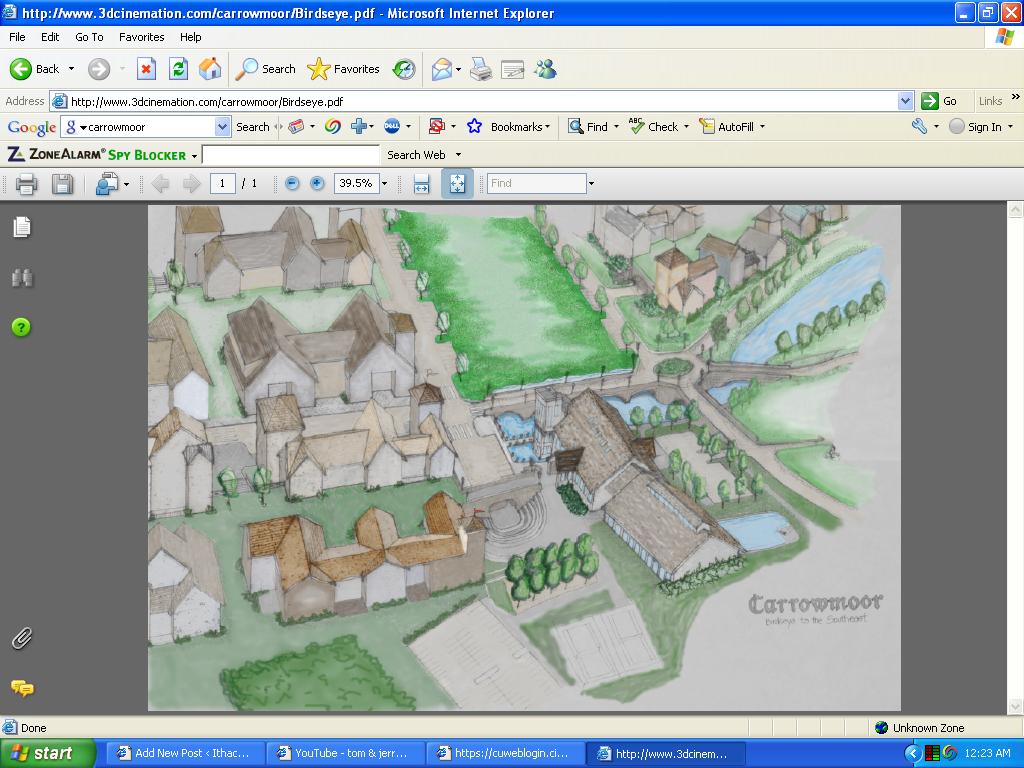Open the Pages panel in sidebar
The image size is (1024, 768).
22,228
